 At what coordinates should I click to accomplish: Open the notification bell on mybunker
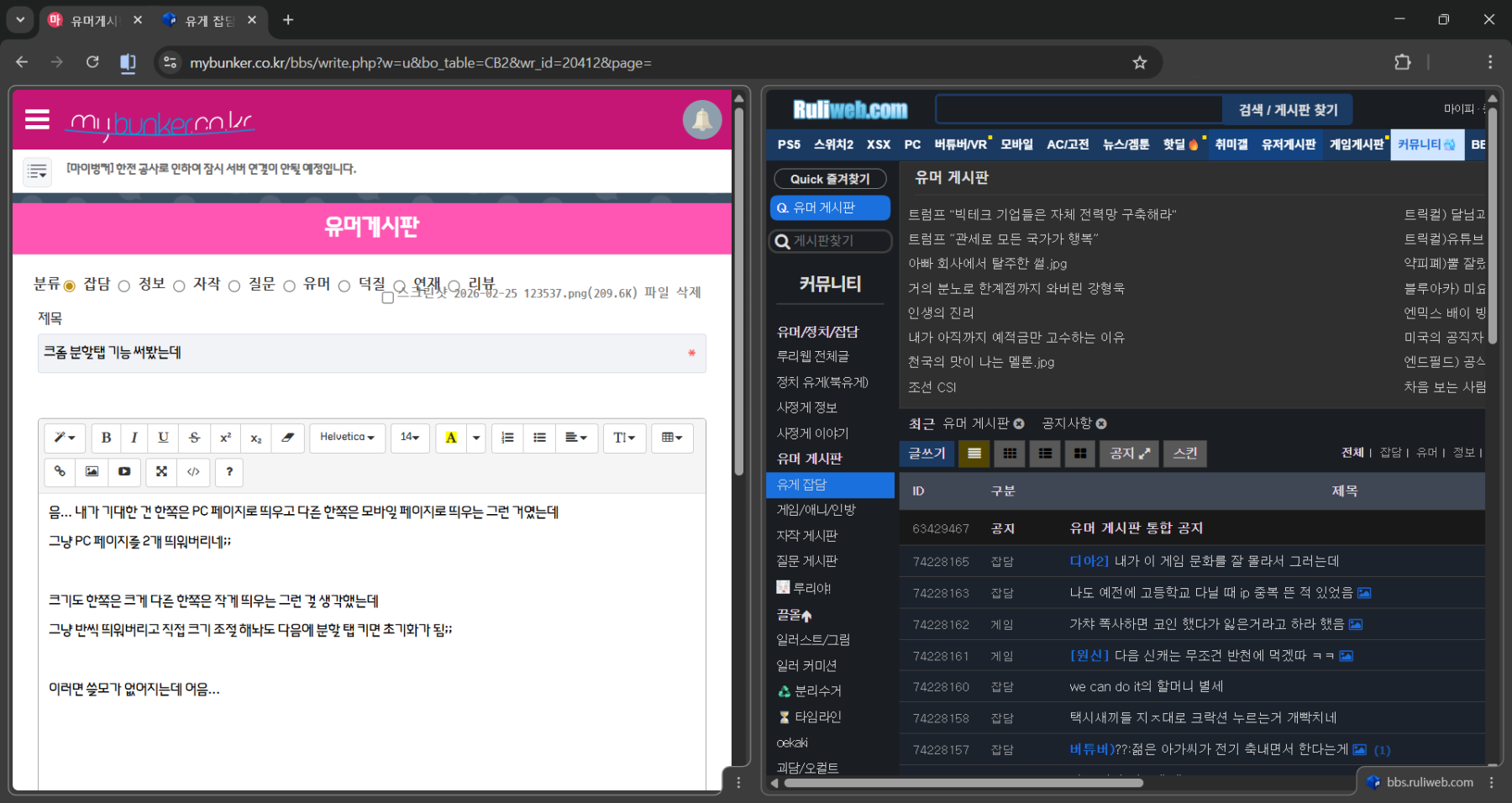701,120
